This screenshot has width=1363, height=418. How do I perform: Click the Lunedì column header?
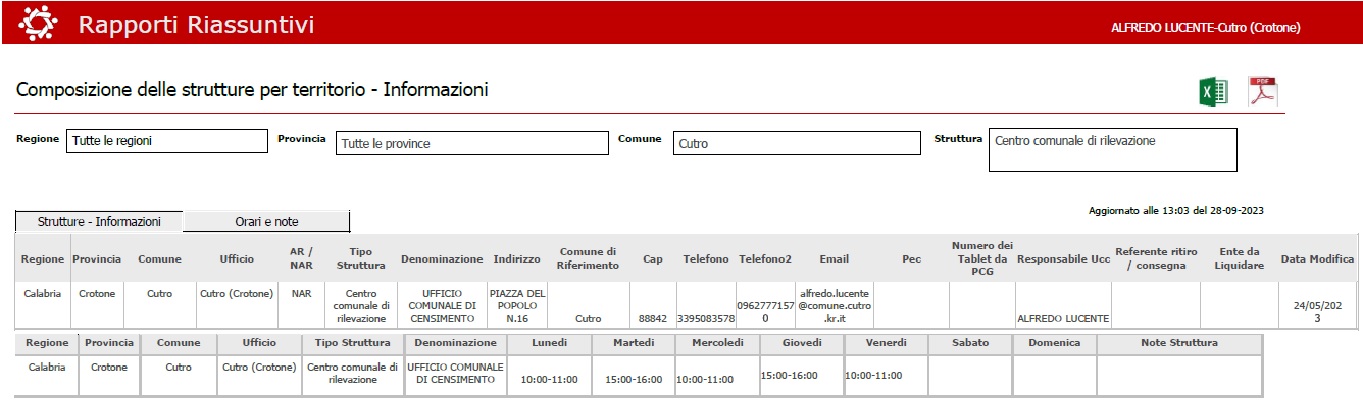click(549, 342)
